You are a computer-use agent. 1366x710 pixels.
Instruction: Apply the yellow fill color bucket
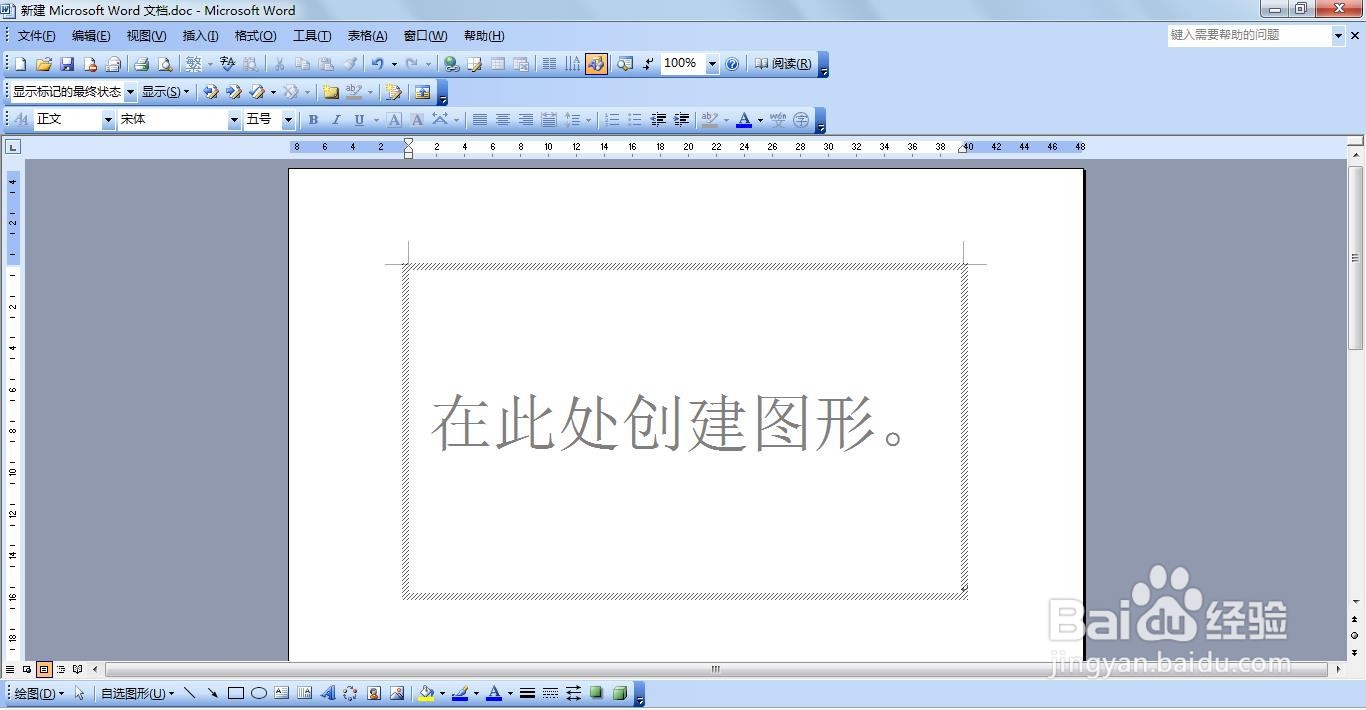(x=426, y=693)
